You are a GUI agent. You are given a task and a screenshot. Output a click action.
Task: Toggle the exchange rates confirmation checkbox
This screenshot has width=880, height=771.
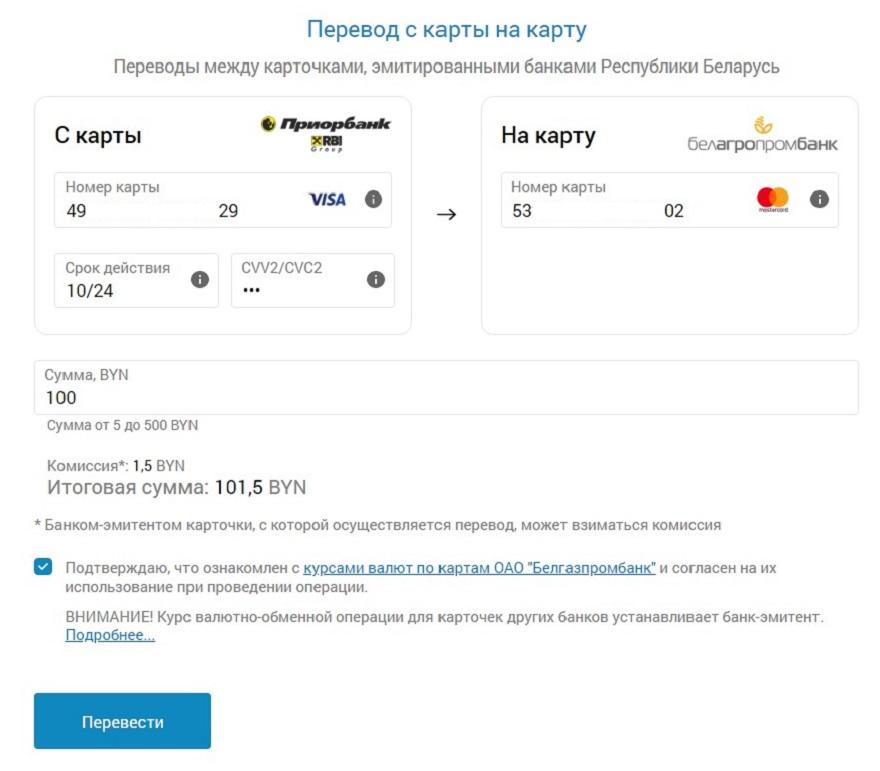pyautogui.click(x=43, y=567)
